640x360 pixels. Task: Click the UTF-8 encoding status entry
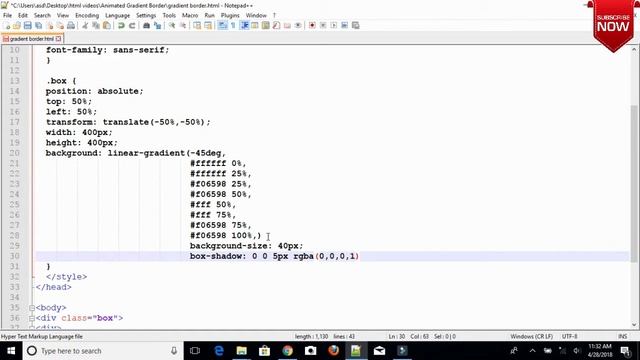(x=569, y=336)
